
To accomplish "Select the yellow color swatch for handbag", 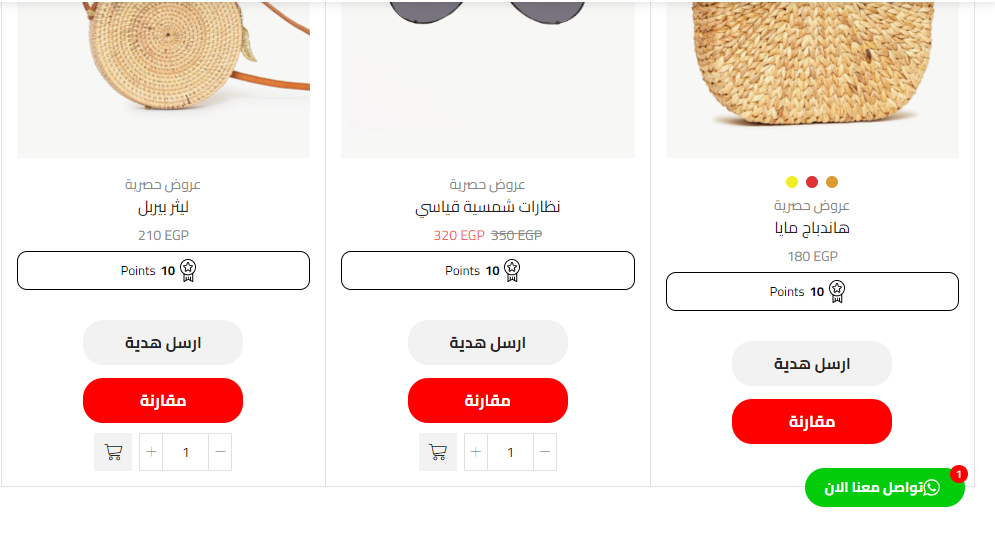I will click(x=792, y=182).
